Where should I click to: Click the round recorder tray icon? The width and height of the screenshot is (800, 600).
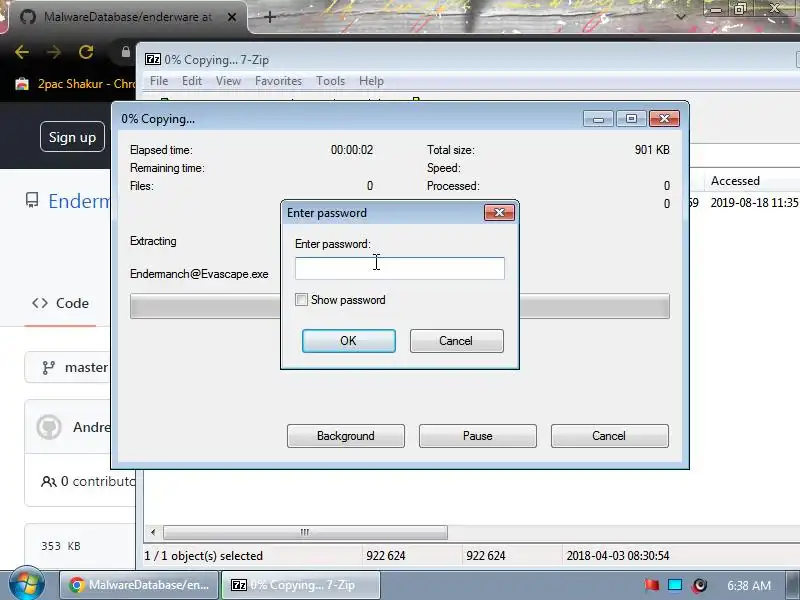pos(699,585)
